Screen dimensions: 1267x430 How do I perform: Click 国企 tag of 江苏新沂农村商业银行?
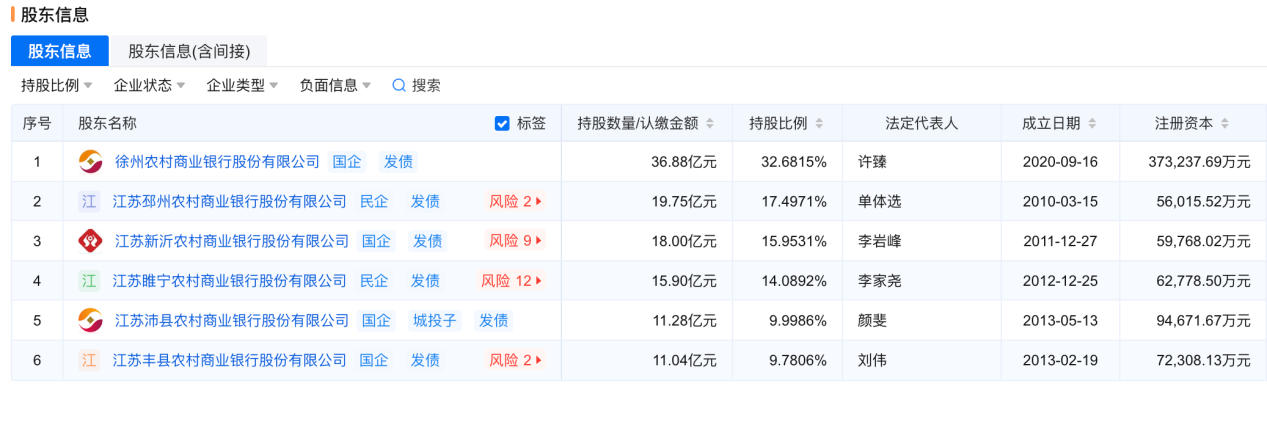[376, 241]
